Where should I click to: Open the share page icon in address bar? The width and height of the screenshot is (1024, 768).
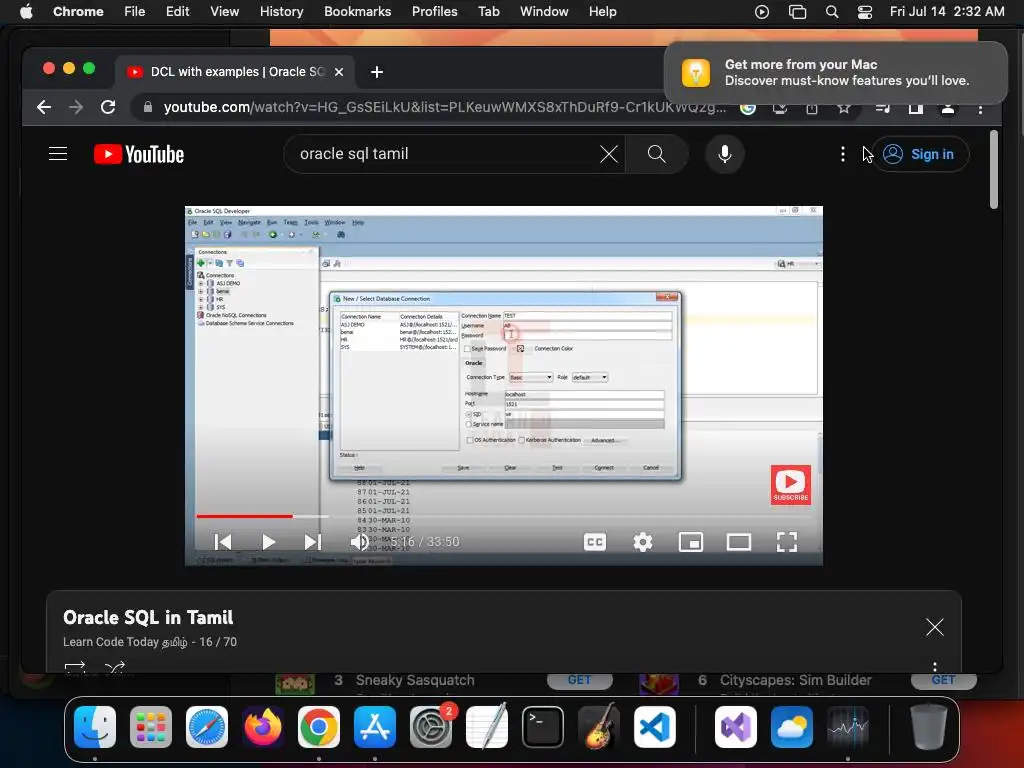812,107
